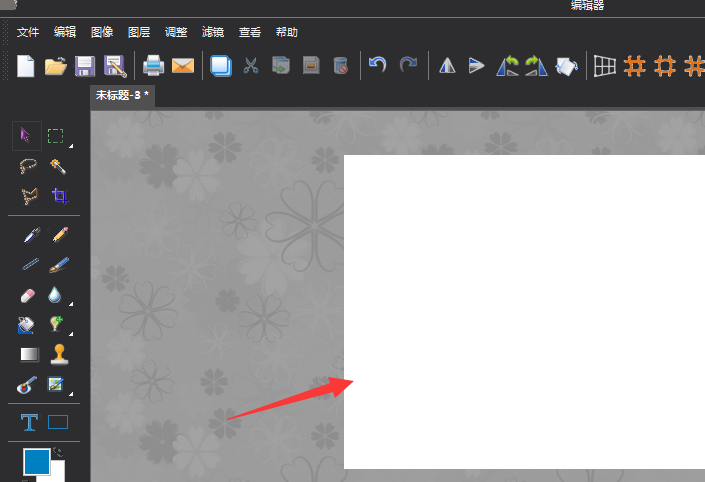Select the lasso tool
705x482 pixels.
tap(28, 166)
